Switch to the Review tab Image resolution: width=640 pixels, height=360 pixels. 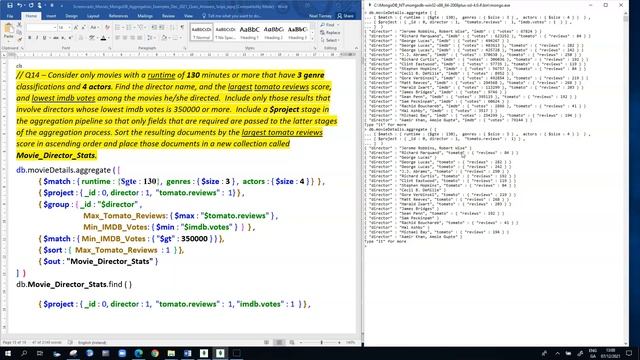click(168, 16)
